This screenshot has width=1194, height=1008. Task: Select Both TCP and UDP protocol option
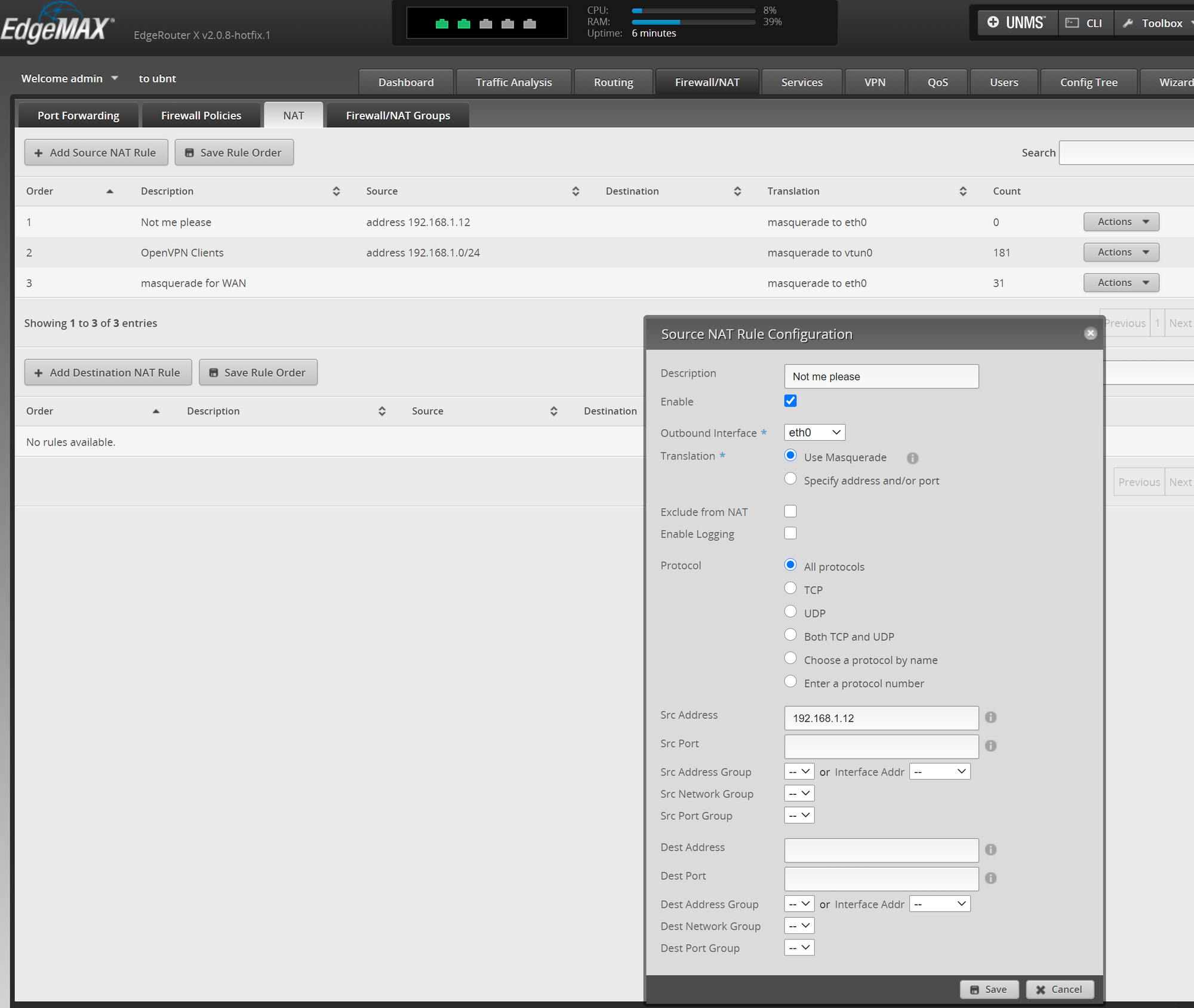tap(791, 635)
